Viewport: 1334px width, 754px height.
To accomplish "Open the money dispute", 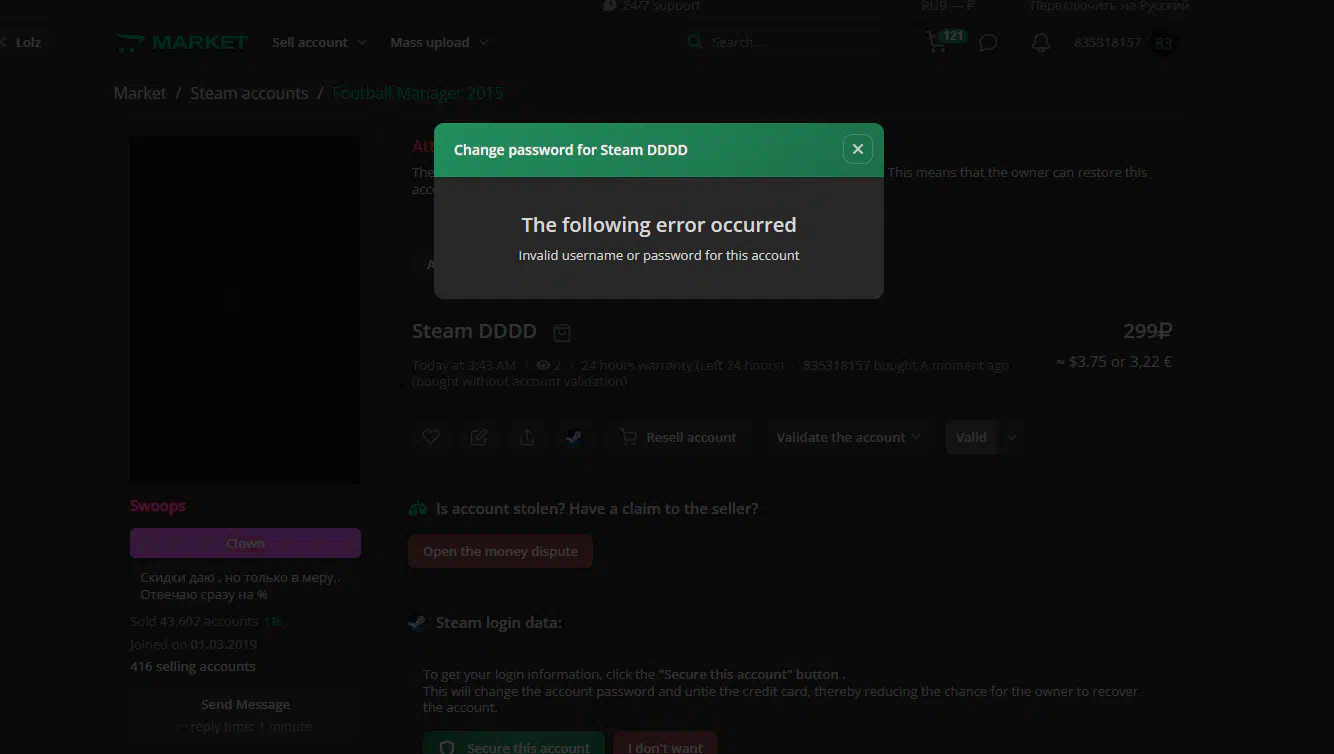I will pos(500,551).
